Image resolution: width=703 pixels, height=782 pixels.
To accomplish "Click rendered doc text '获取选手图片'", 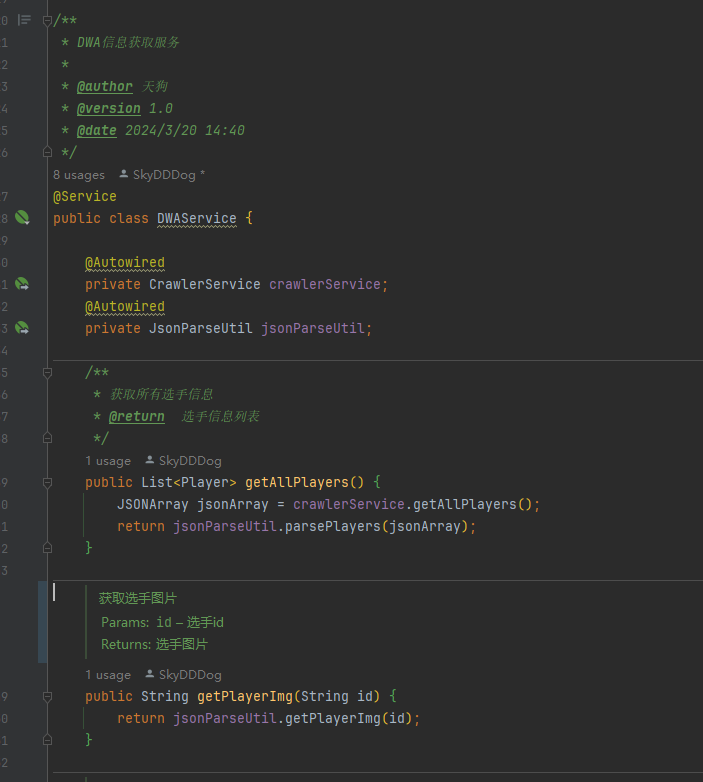I will (138, 598).
